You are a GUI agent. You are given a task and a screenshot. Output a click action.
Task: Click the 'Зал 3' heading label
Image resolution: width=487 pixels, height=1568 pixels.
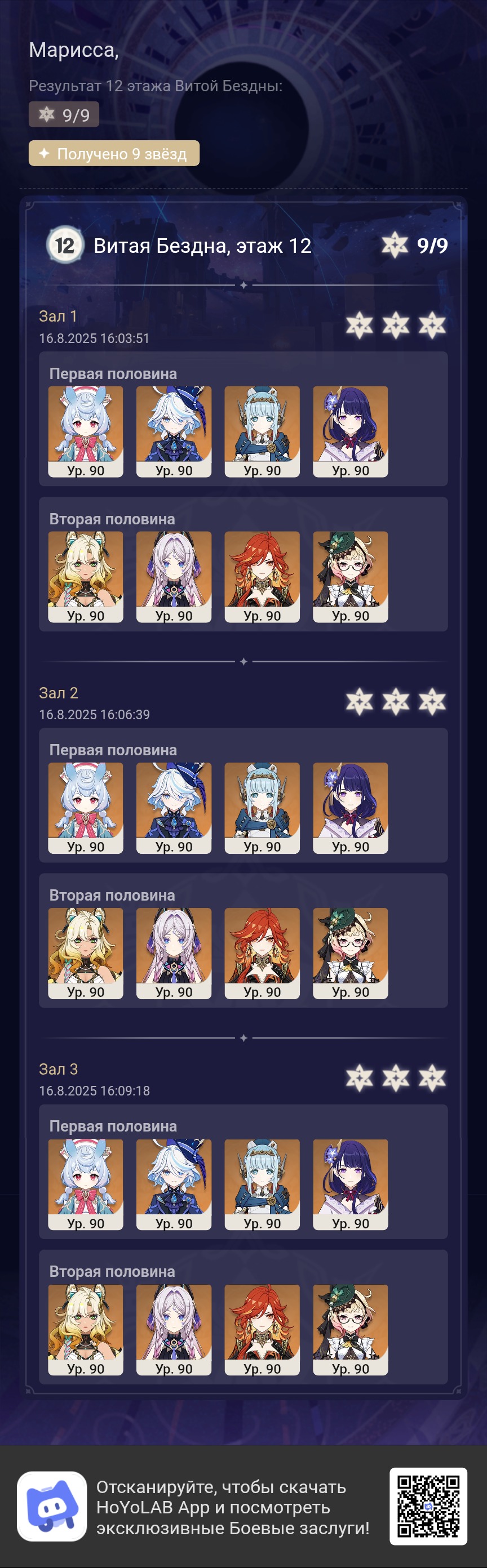point(59,1069)
